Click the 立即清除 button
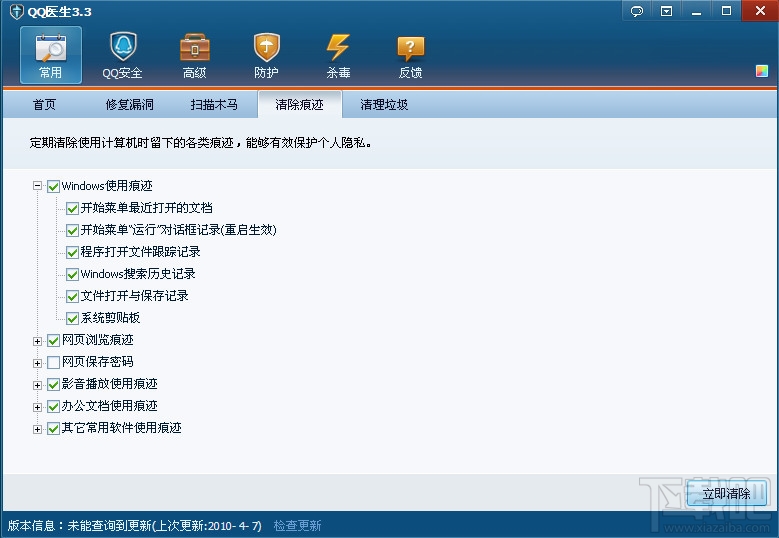 (x=726, y=493)
